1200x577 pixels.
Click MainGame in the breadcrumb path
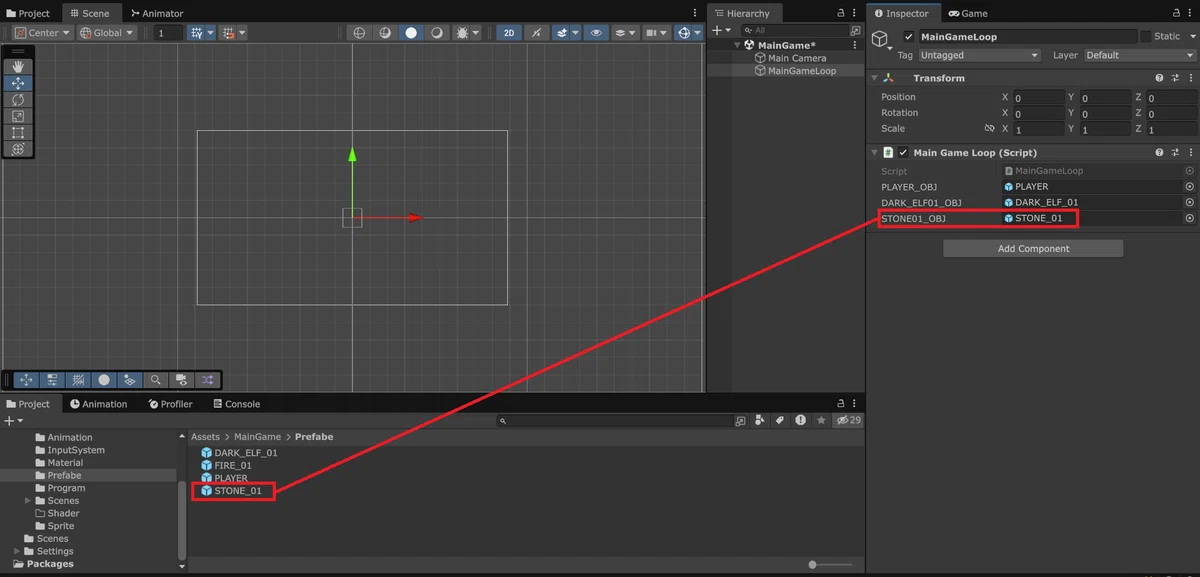(x=257, y=437)
